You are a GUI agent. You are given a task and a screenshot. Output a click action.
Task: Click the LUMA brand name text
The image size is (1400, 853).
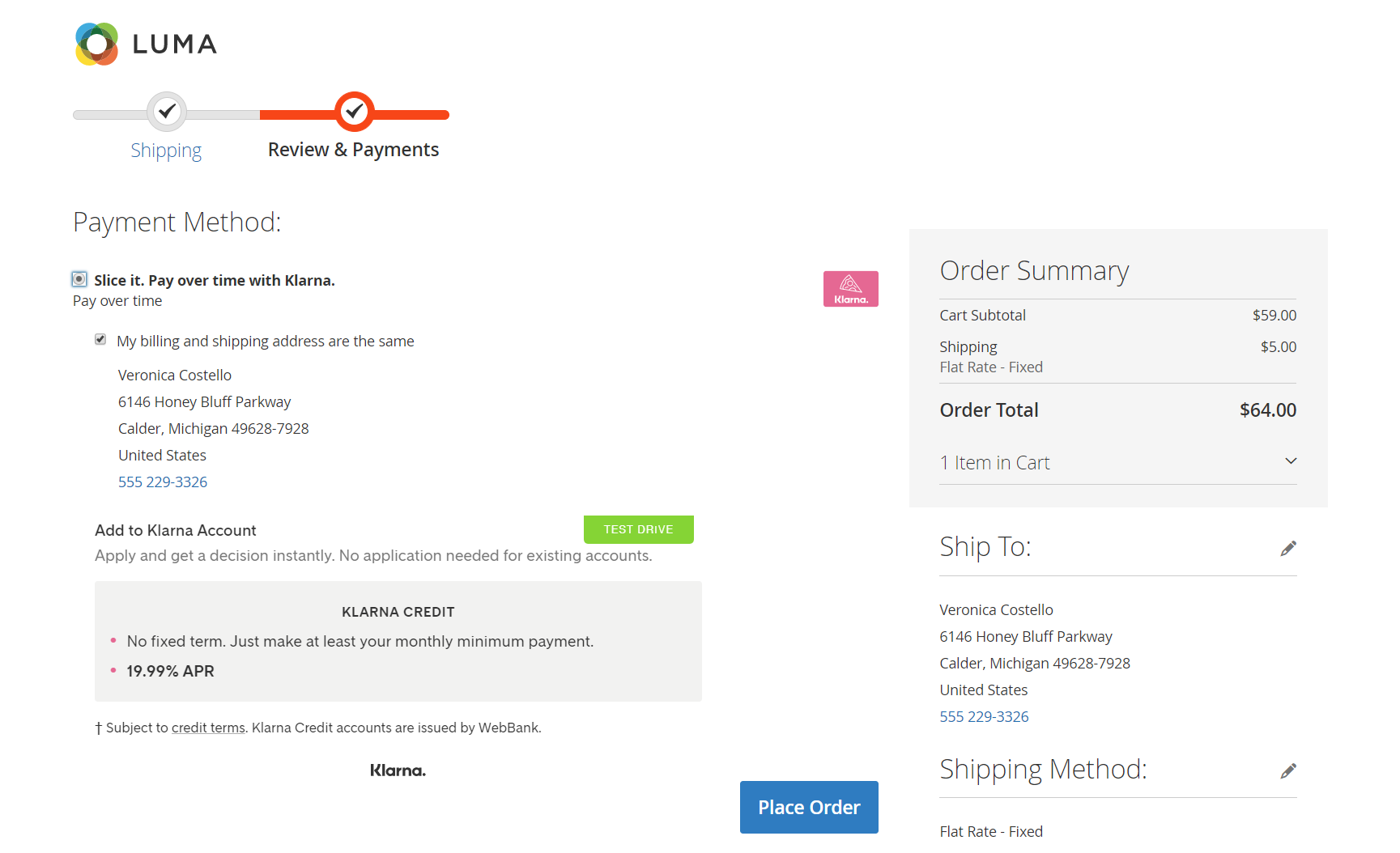(x=175, y=44)
